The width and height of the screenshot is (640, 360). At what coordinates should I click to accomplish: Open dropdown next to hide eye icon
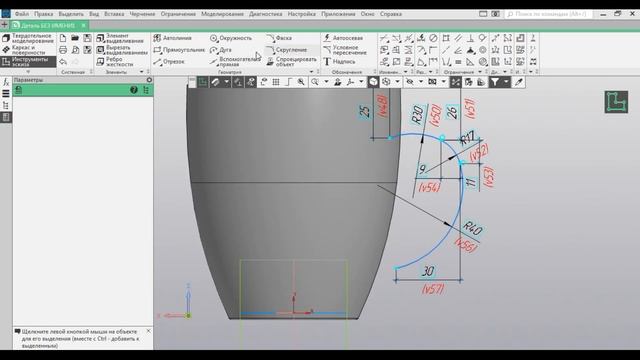(421, 82)
